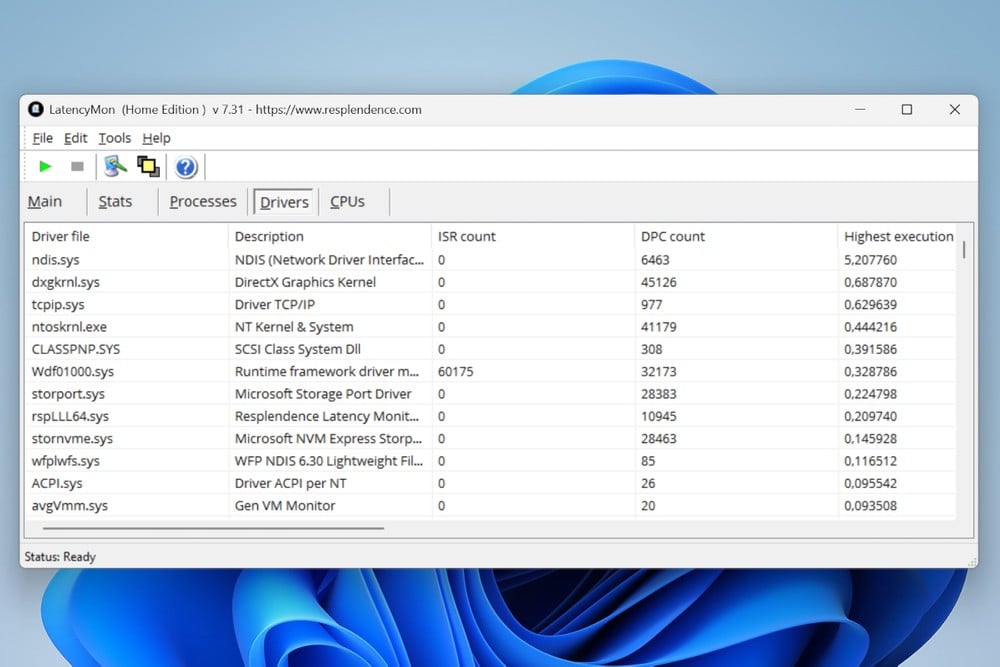Close the LatencyMon window

click(955, 110)
